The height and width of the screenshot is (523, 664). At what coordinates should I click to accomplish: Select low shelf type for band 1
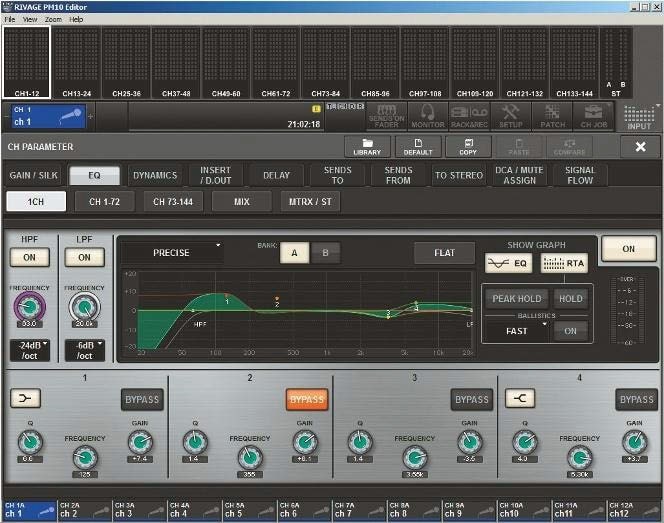coord(25,399)
